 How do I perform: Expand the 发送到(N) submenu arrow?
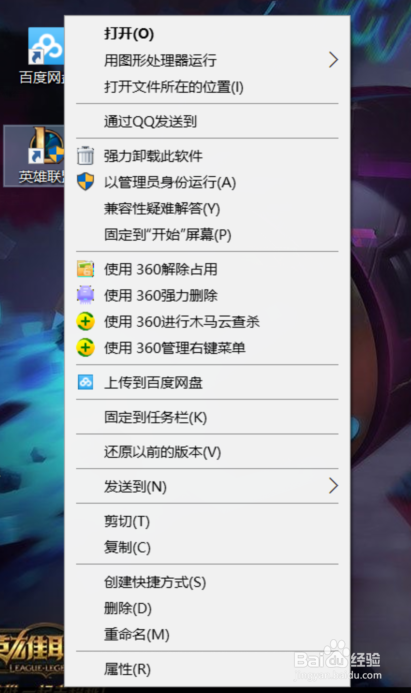click(x=333, y=486)
